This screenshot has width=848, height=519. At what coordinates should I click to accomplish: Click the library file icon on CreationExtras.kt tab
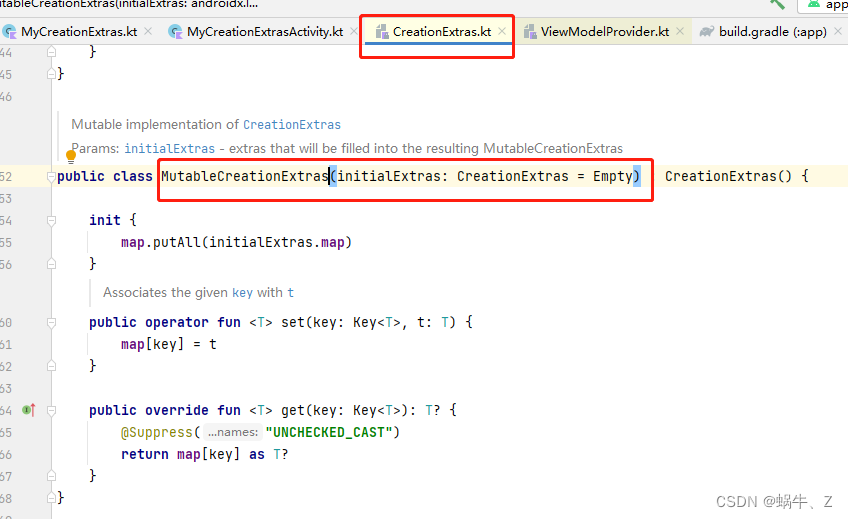point(382,32)
